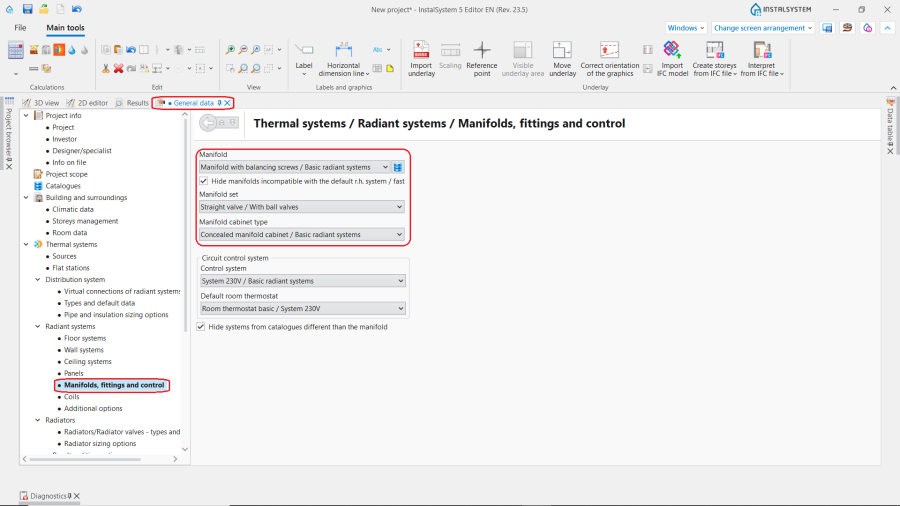
Task: Select Storeys management in tree
Action: (85, 221)
